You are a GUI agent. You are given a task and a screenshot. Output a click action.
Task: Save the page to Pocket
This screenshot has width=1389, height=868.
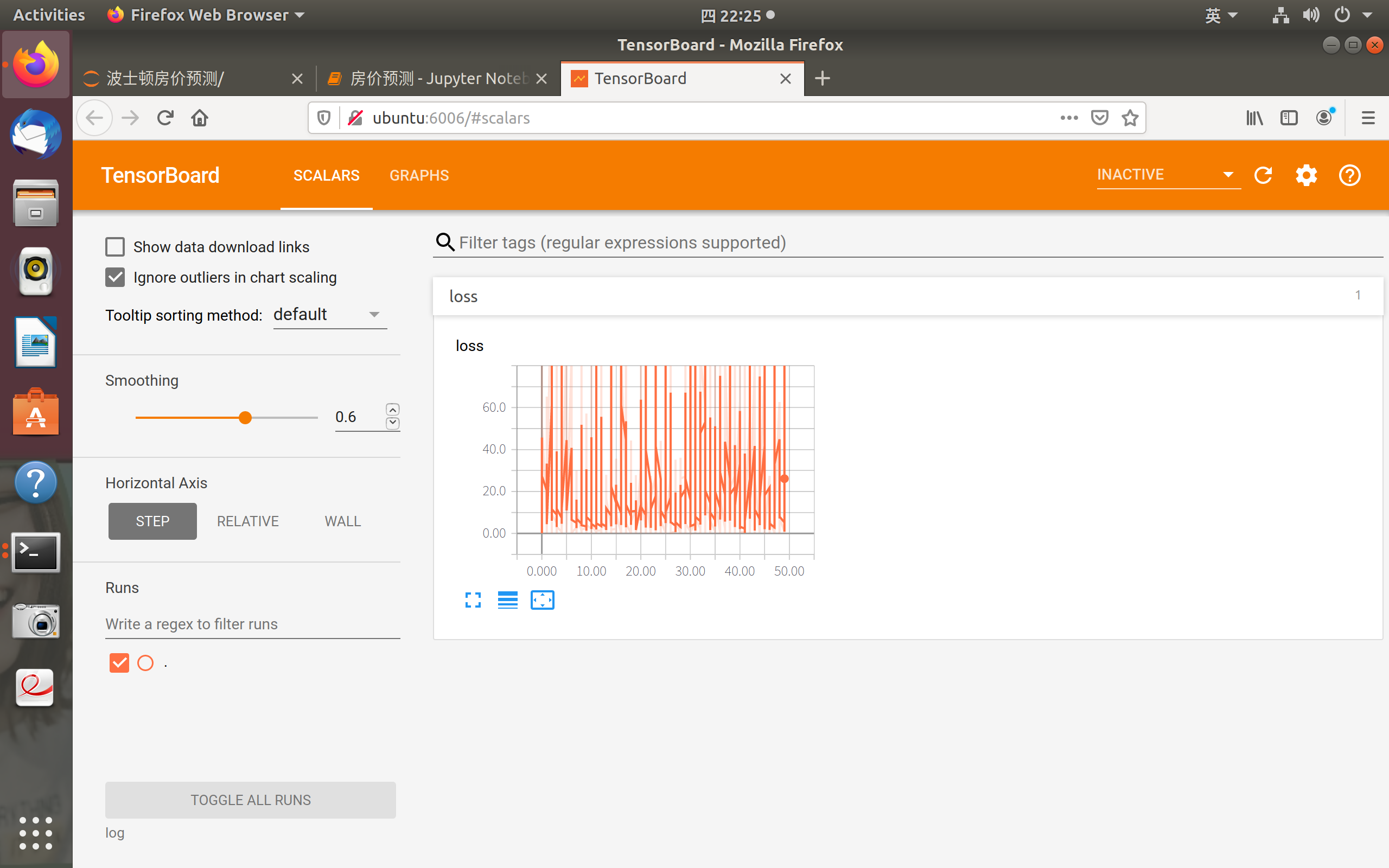(1099, 118)
